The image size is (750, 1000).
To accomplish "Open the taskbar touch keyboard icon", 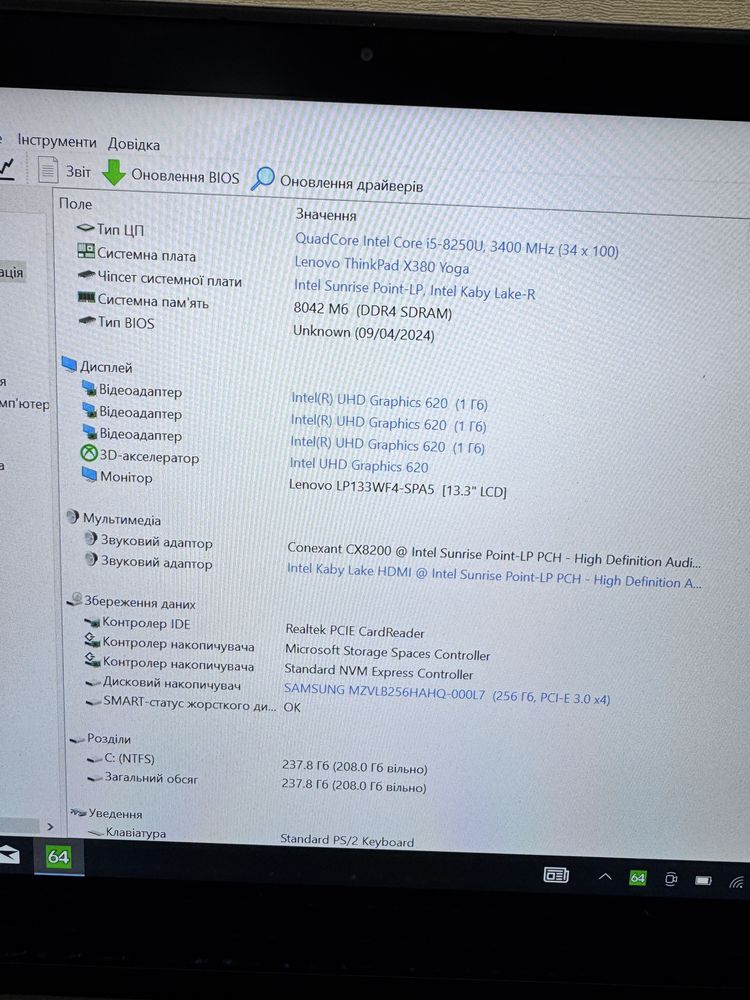I will 556,875.
